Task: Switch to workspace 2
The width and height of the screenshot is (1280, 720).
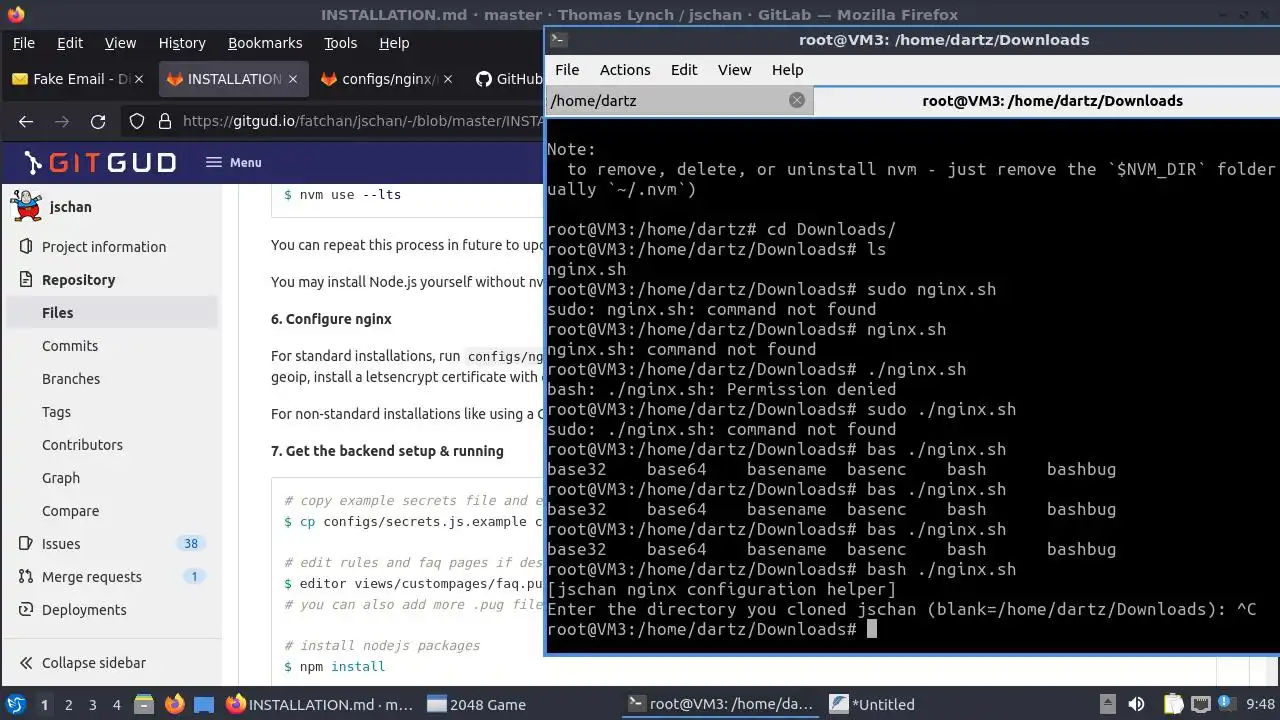Action: [x=68, y=704]
